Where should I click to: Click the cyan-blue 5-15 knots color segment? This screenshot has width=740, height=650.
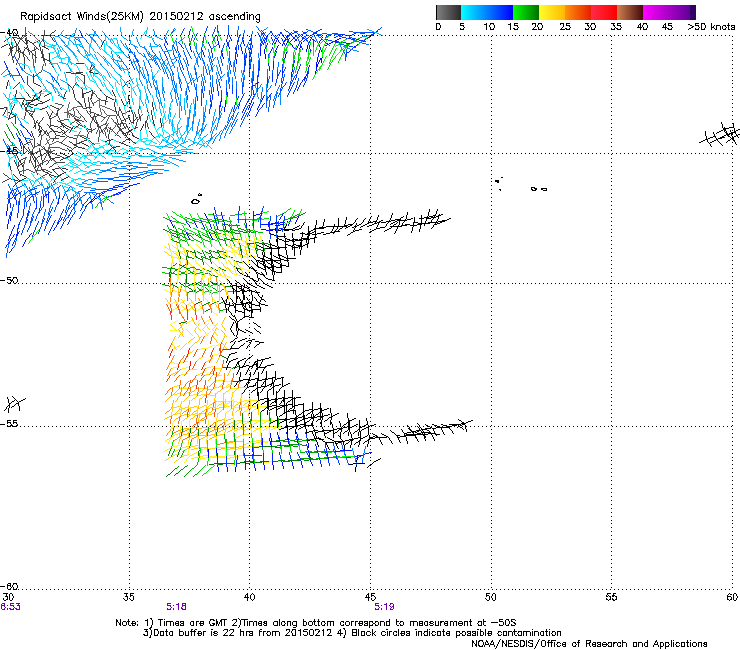487,12
